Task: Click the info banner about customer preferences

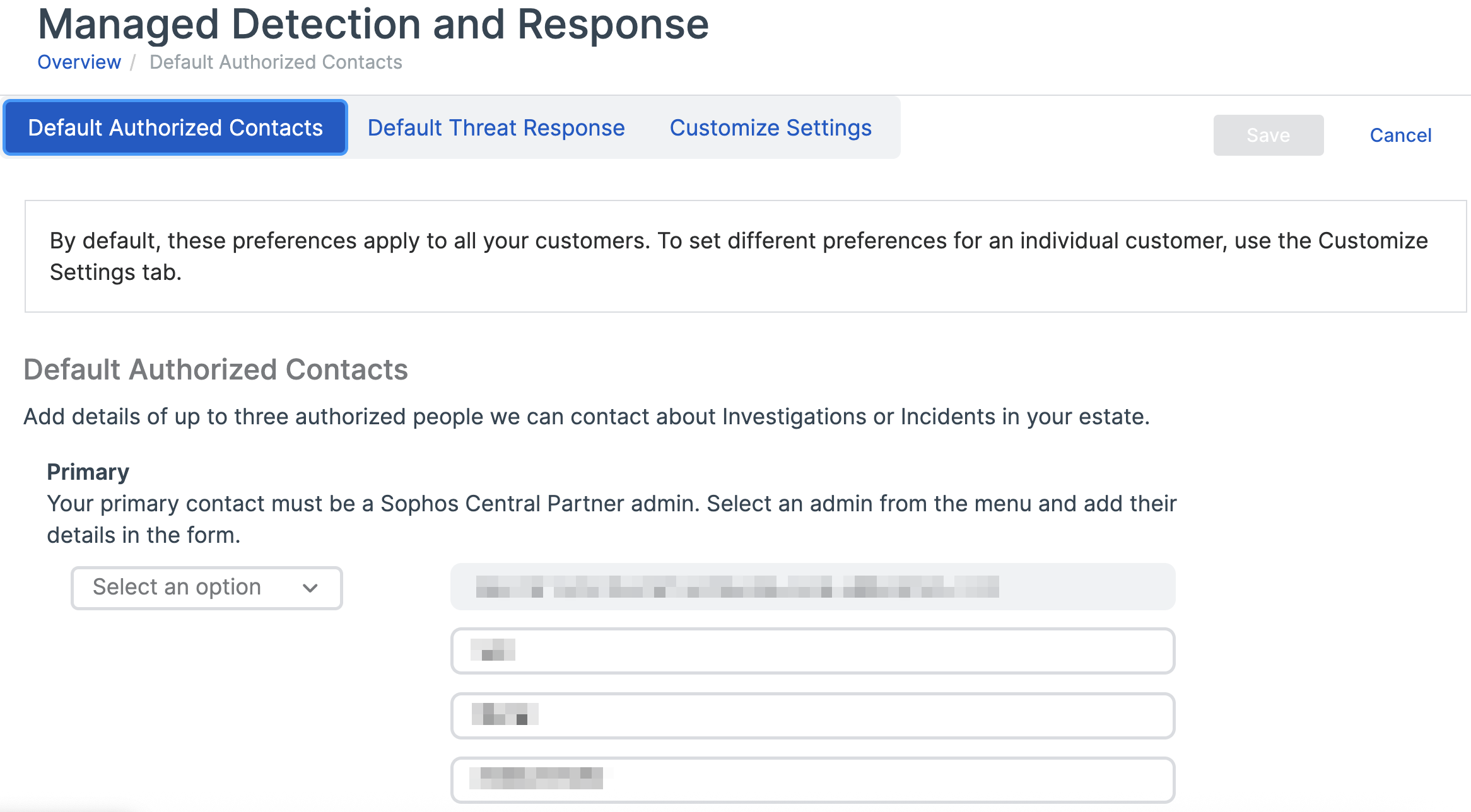Action: [744, 257]
